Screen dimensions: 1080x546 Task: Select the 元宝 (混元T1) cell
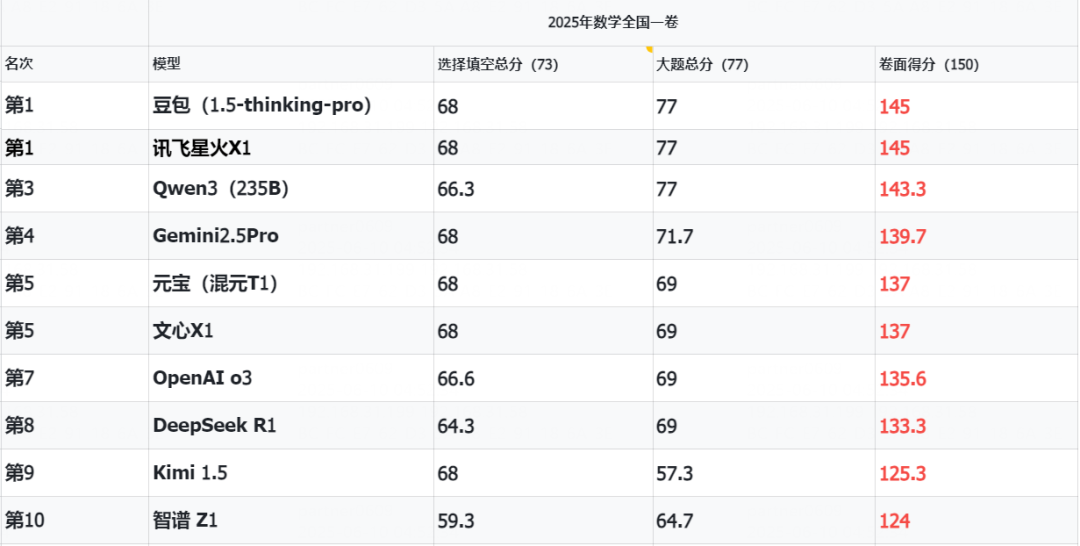pyautogui.click(x=291, y=284)
